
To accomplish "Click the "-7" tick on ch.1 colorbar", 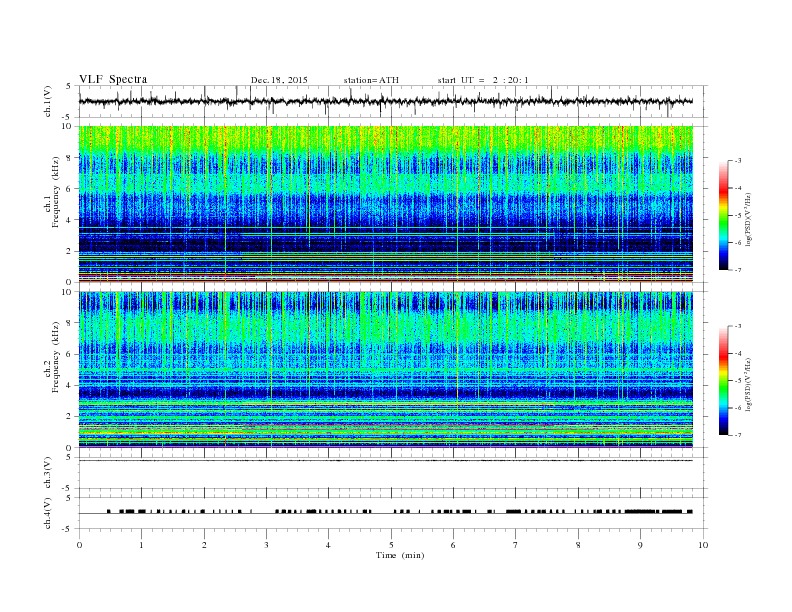I will point(738,270).
